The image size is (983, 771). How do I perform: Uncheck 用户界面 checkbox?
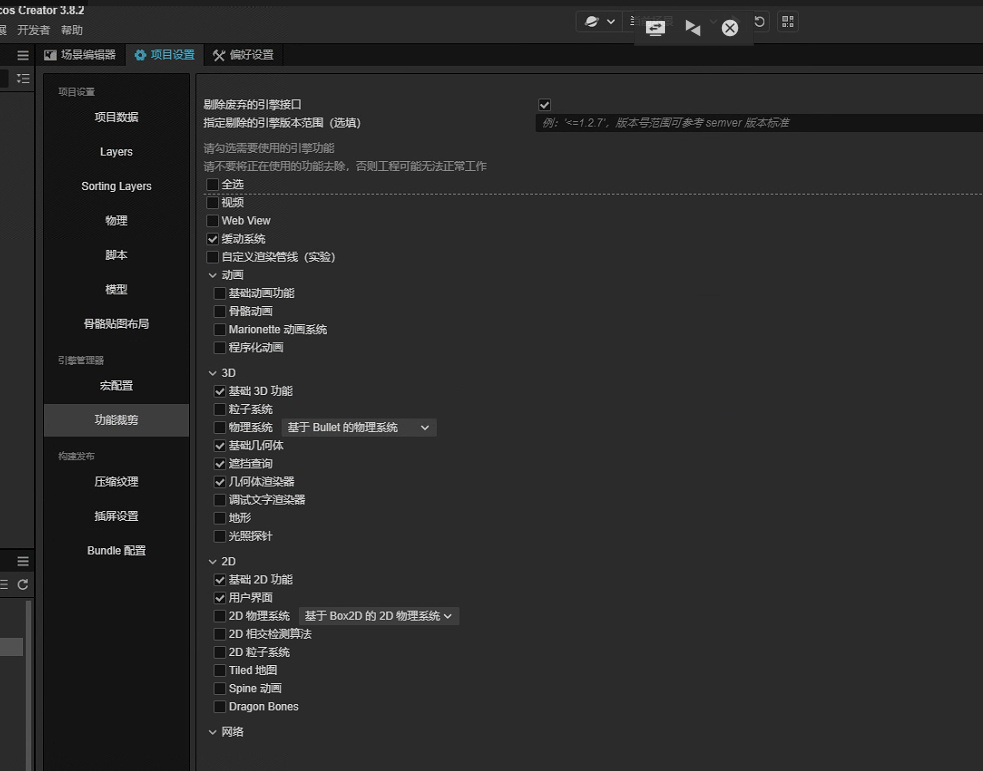(x=219, y=598)
